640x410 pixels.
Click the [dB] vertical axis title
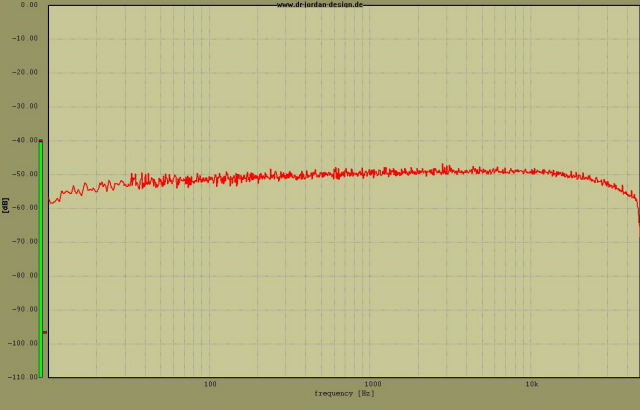point(5,205)
